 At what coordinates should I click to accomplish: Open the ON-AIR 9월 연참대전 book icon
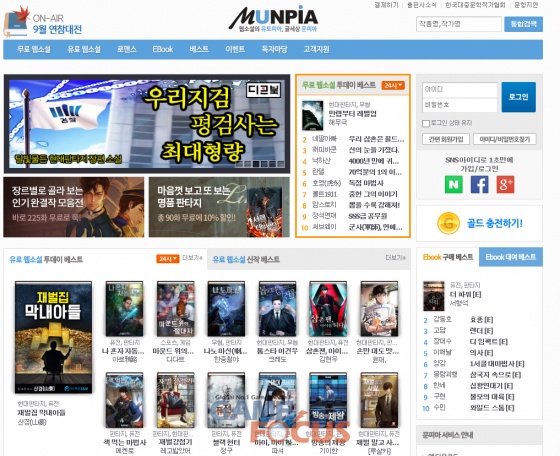pyautogui.click(x=16, y=22)
